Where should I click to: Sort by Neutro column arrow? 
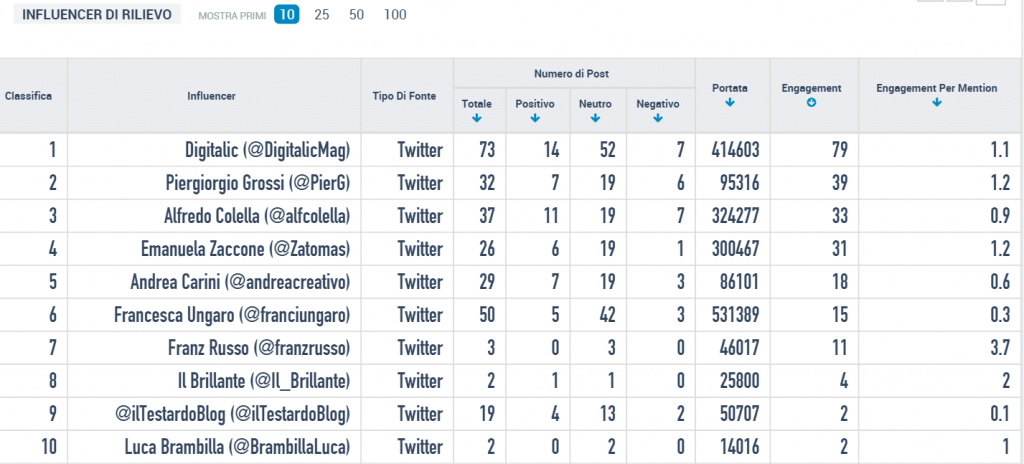pos(595,118)
